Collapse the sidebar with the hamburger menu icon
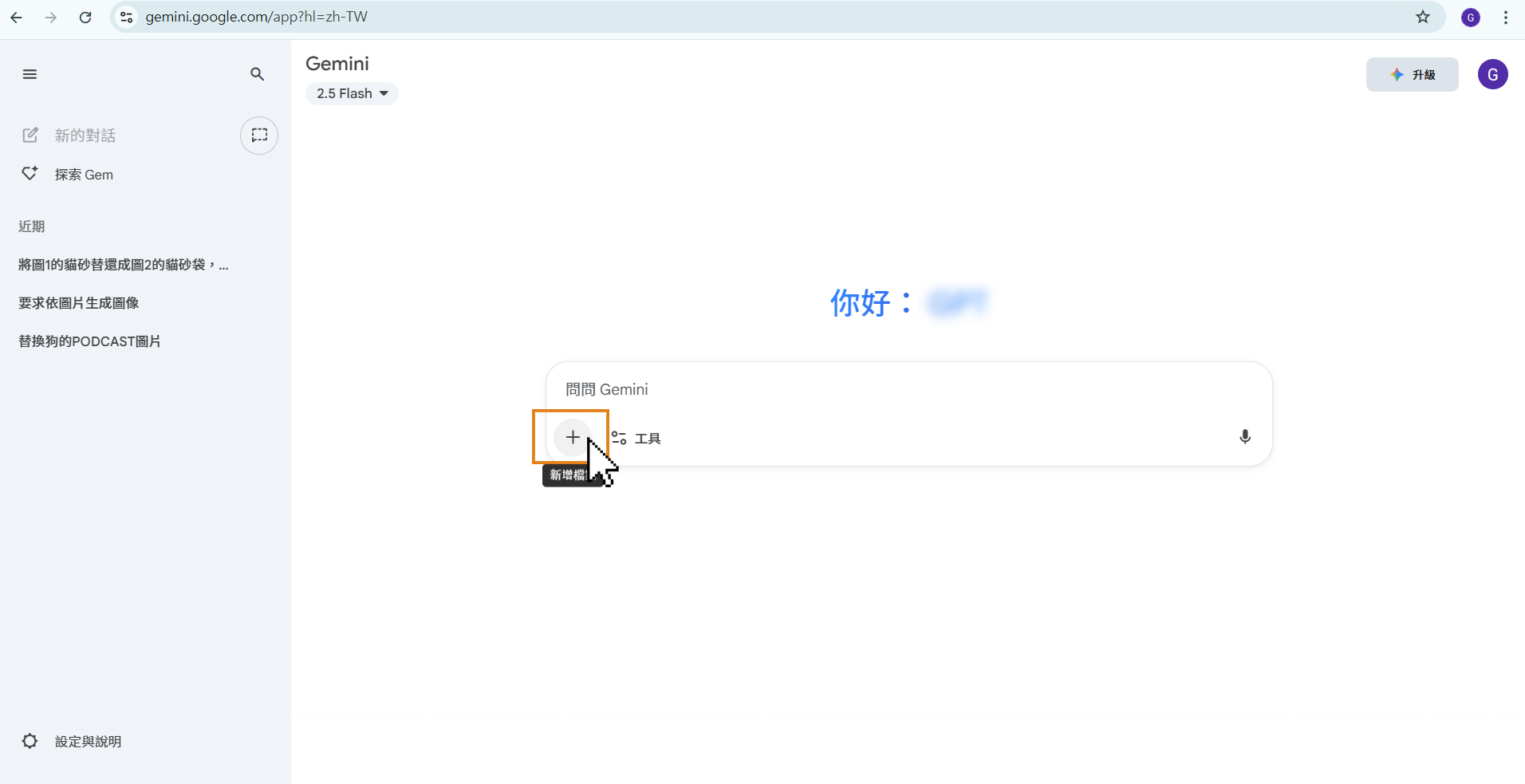 tap(30, 74)
